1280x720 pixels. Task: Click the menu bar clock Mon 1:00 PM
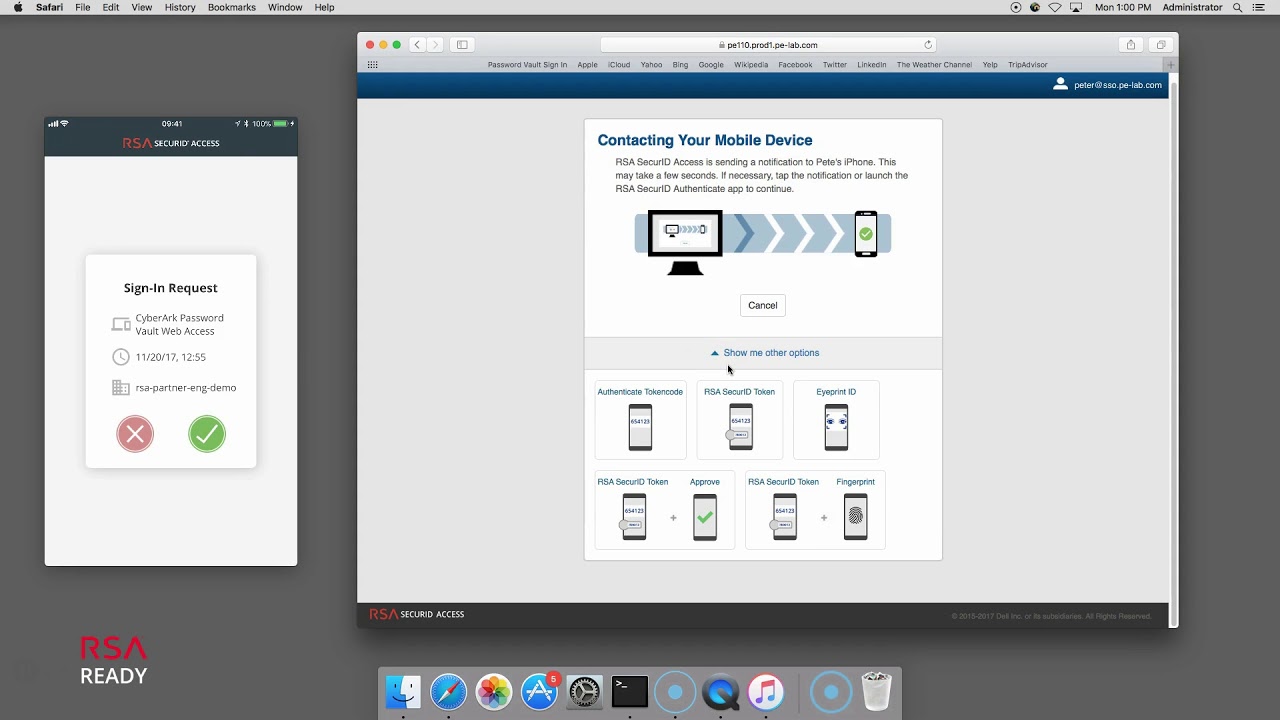[1123, 7]
